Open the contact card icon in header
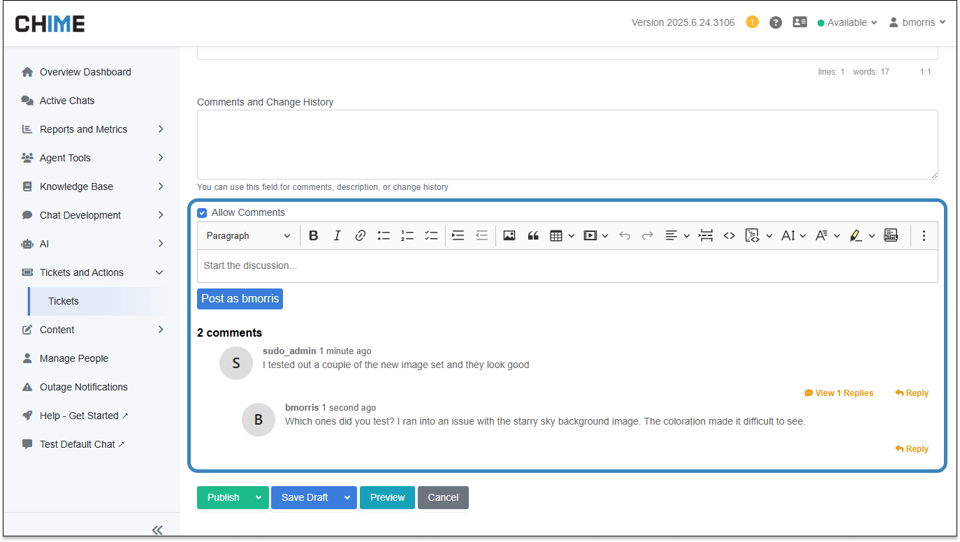960x542 pixels. [800, 22]
